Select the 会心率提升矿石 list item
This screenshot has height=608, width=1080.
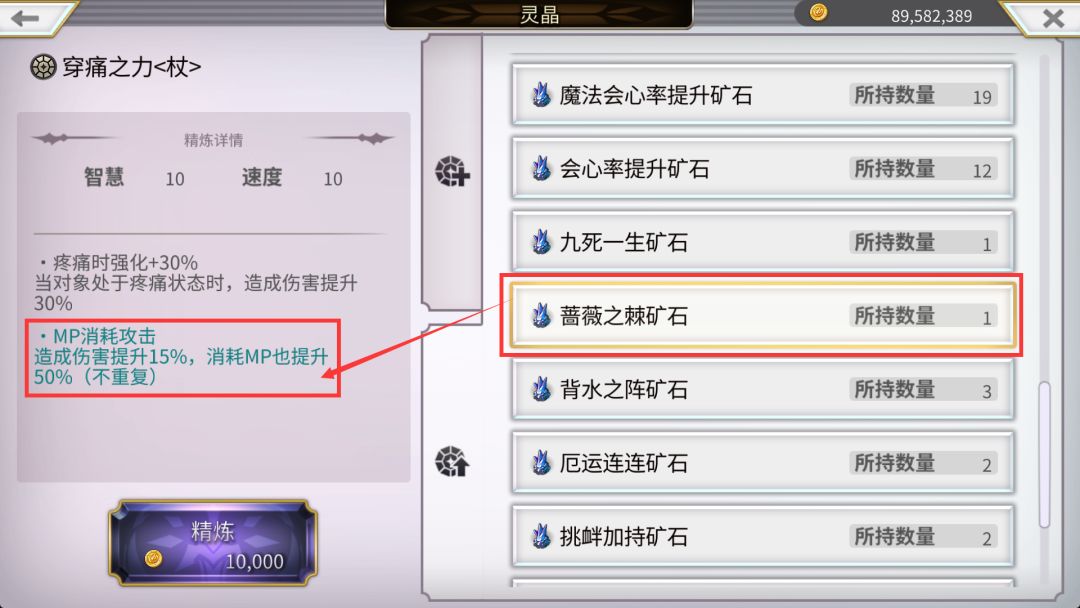[x=762, y=169]
